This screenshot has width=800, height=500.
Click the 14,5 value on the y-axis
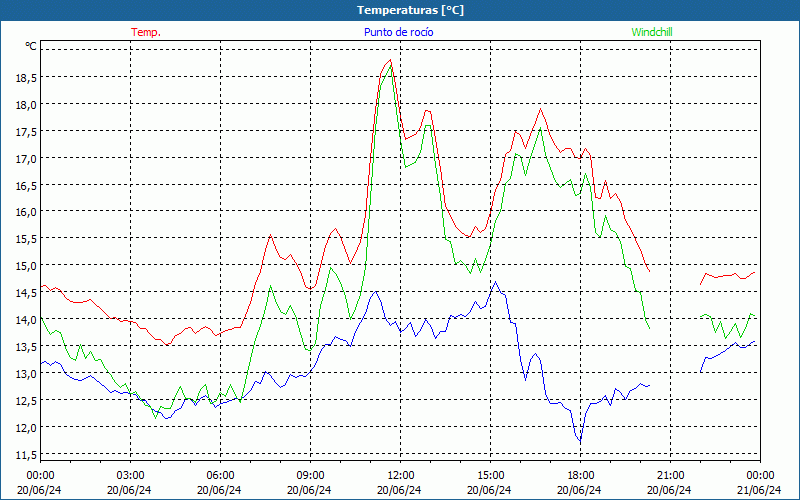pyautogui.click(x=26, y=293)
